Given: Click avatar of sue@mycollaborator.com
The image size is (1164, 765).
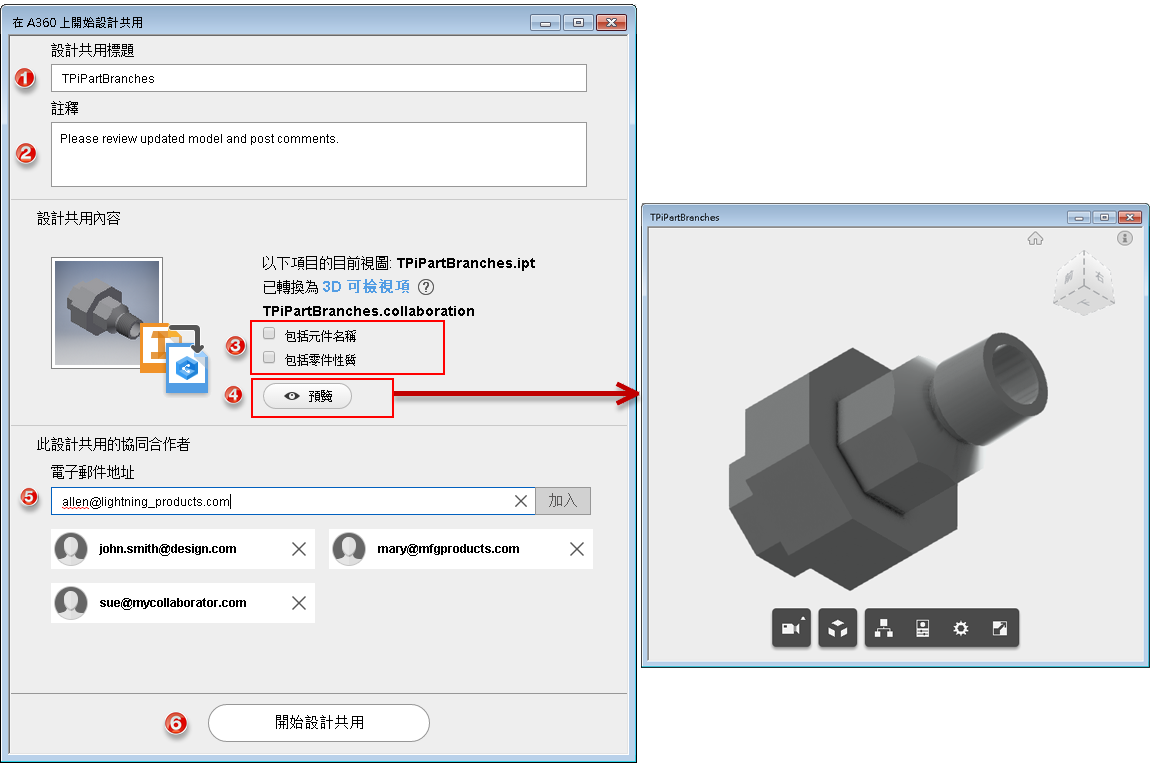Looking at the screenshot, I should (x=71, y=603).
